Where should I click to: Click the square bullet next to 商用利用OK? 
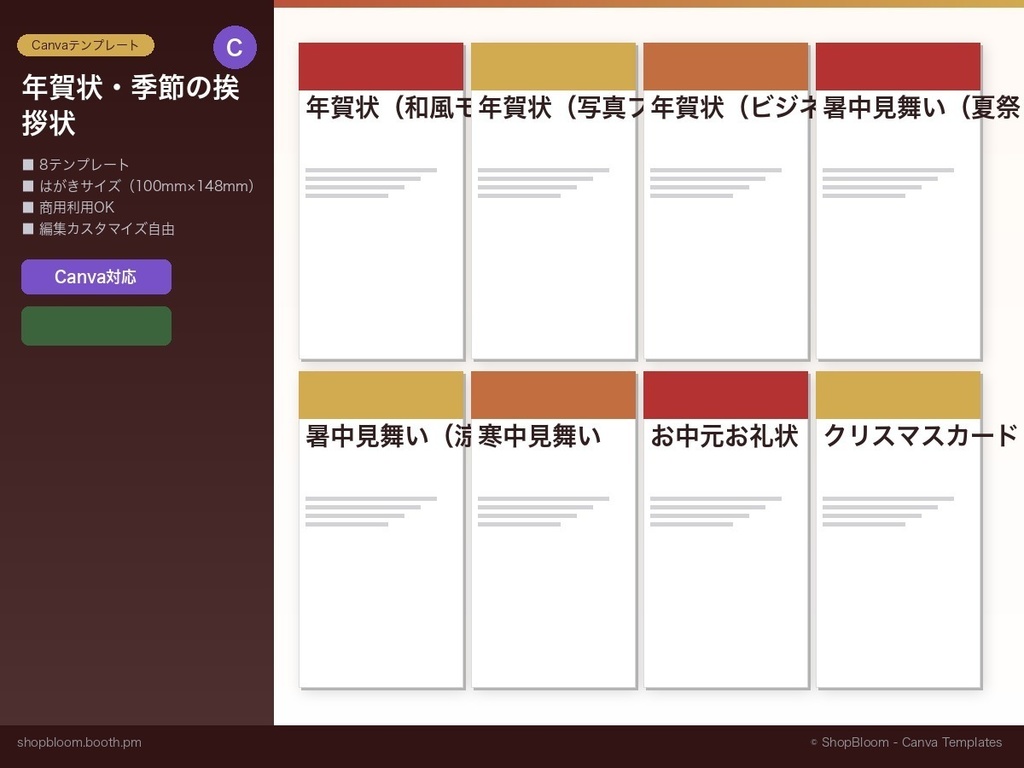tap(27, 207)
